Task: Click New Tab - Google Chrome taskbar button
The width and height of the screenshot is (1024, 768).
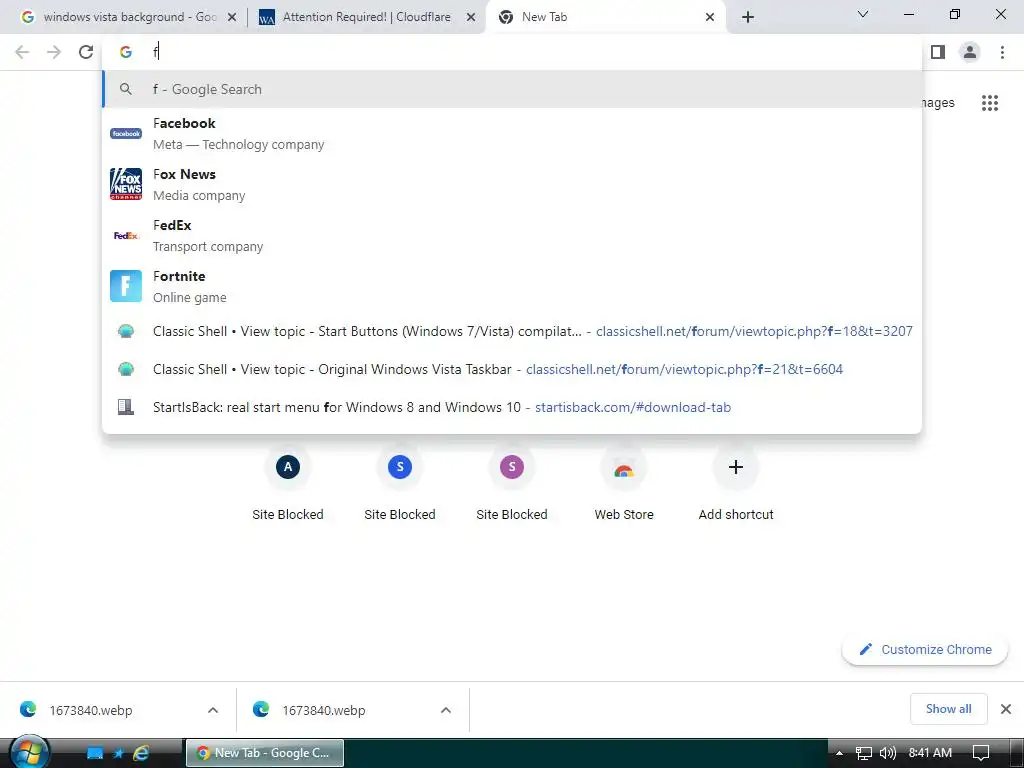Action: pos(265,753)
